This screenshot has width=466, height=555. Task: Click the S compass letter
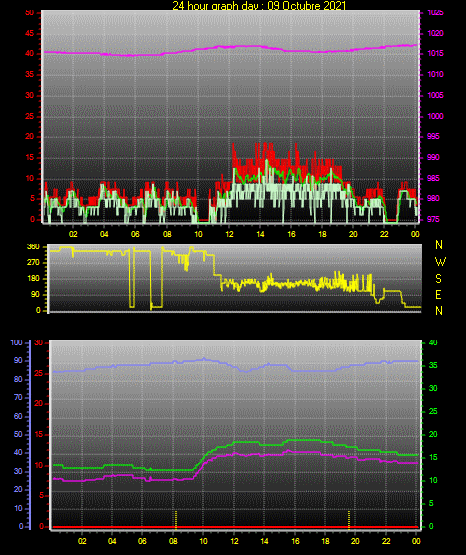[x=438, y=279]
